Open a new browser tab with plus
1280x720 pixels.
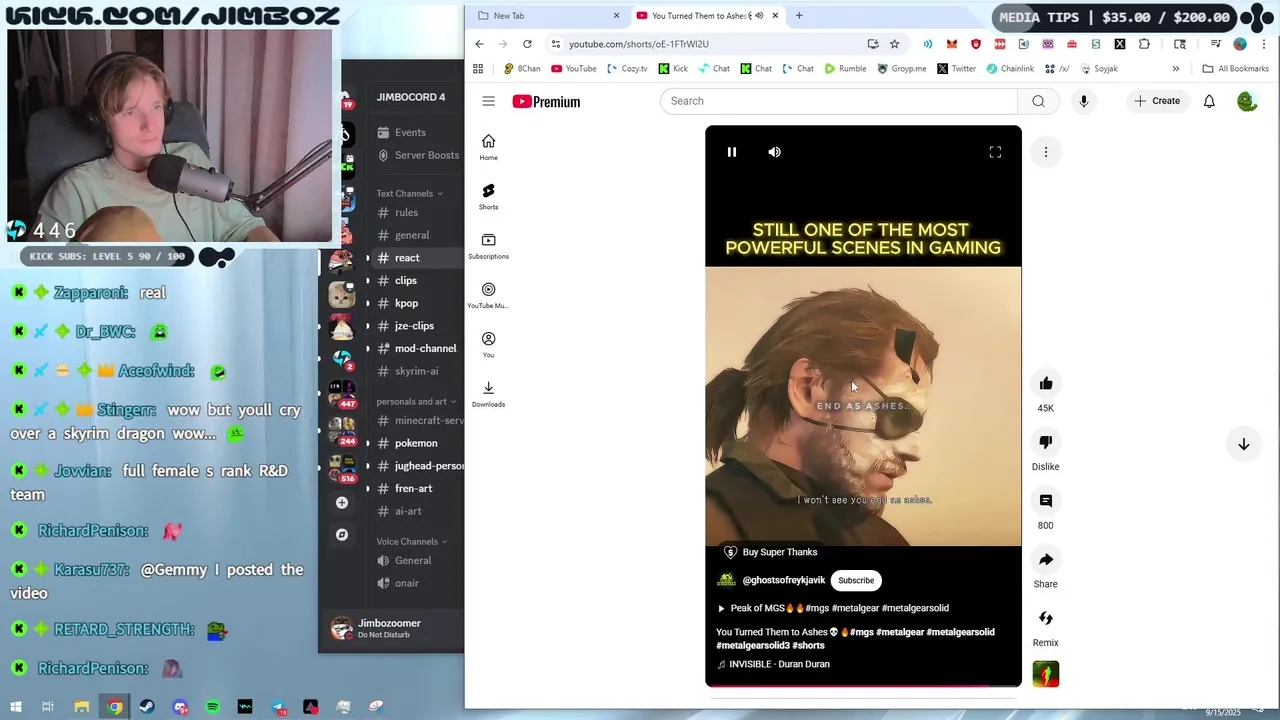click(x=799, y=15)
